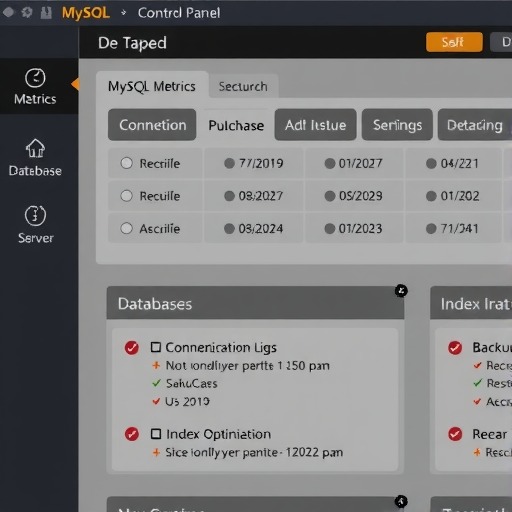Open the Metrics sidebar icon
Image resolution: width=512 pixels, height=512 pixels.
35,78
